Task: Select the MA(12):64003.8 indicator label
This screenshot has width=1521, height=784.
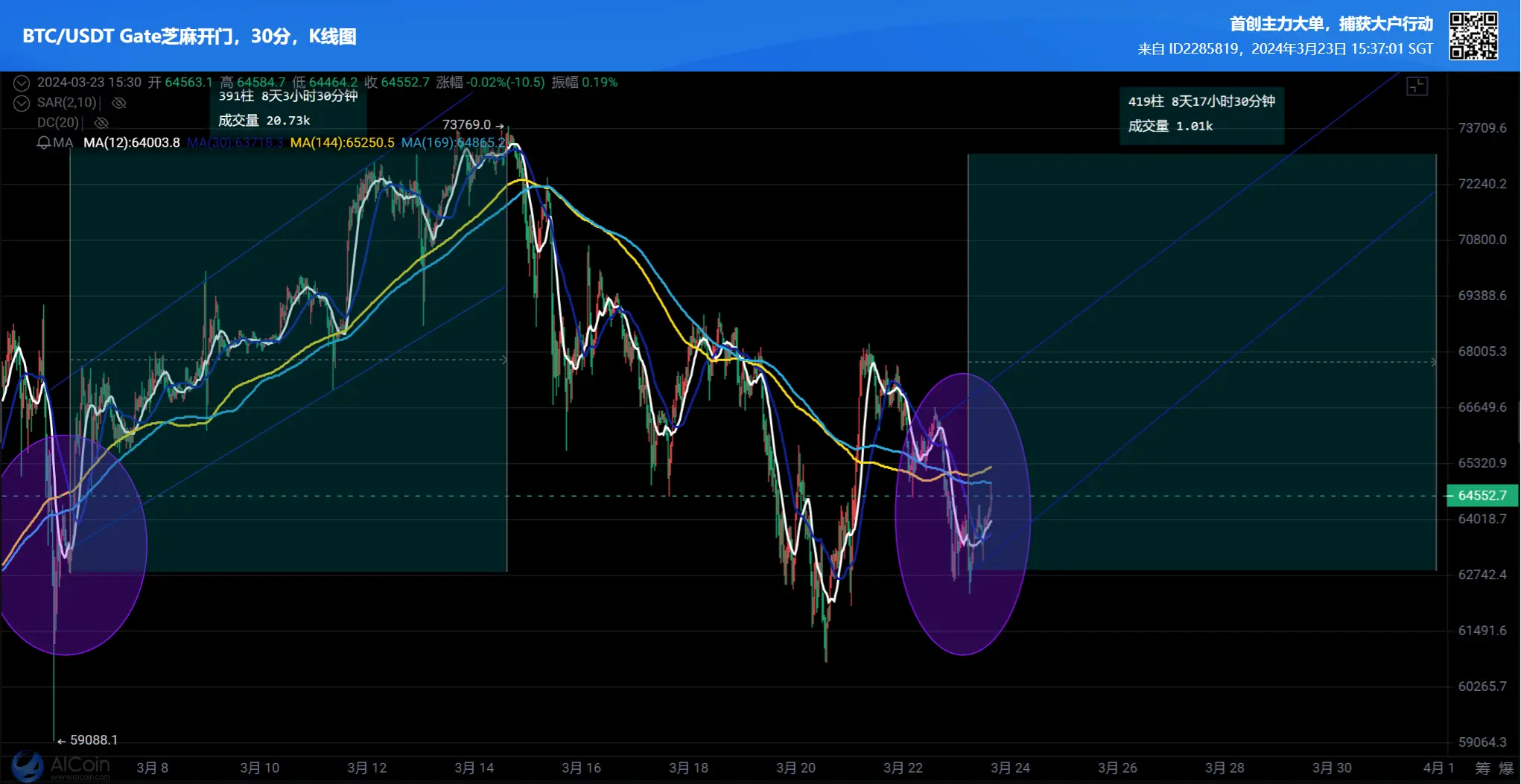Action: click(132, 143)
